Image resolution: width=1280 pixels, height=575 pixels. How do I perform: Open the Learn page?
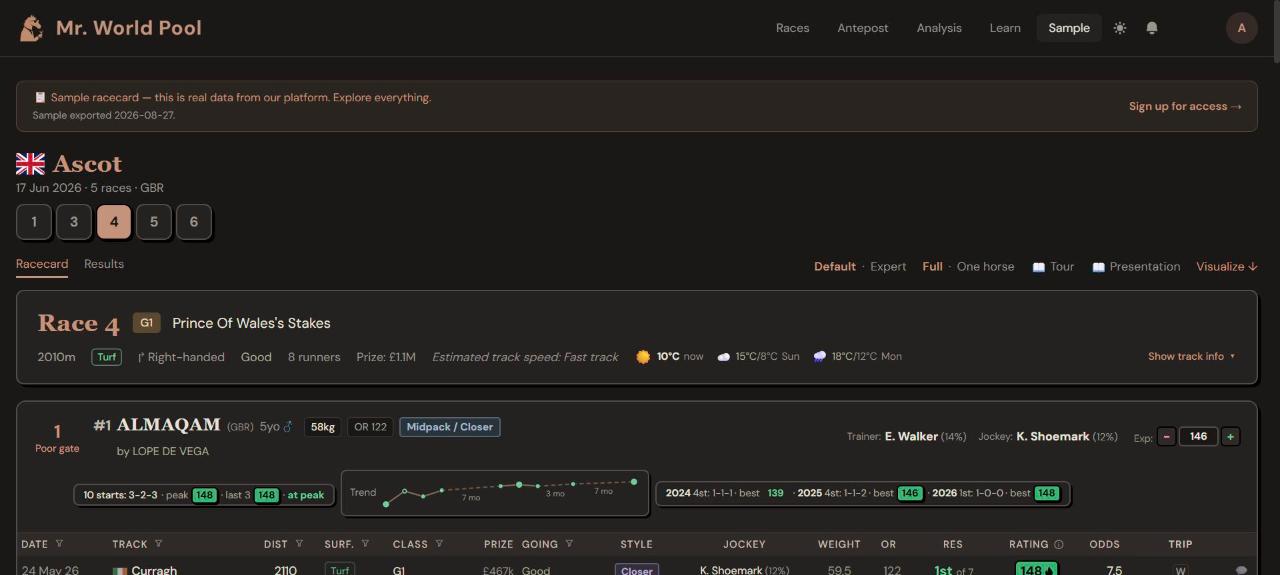[x=1005, y=28]
